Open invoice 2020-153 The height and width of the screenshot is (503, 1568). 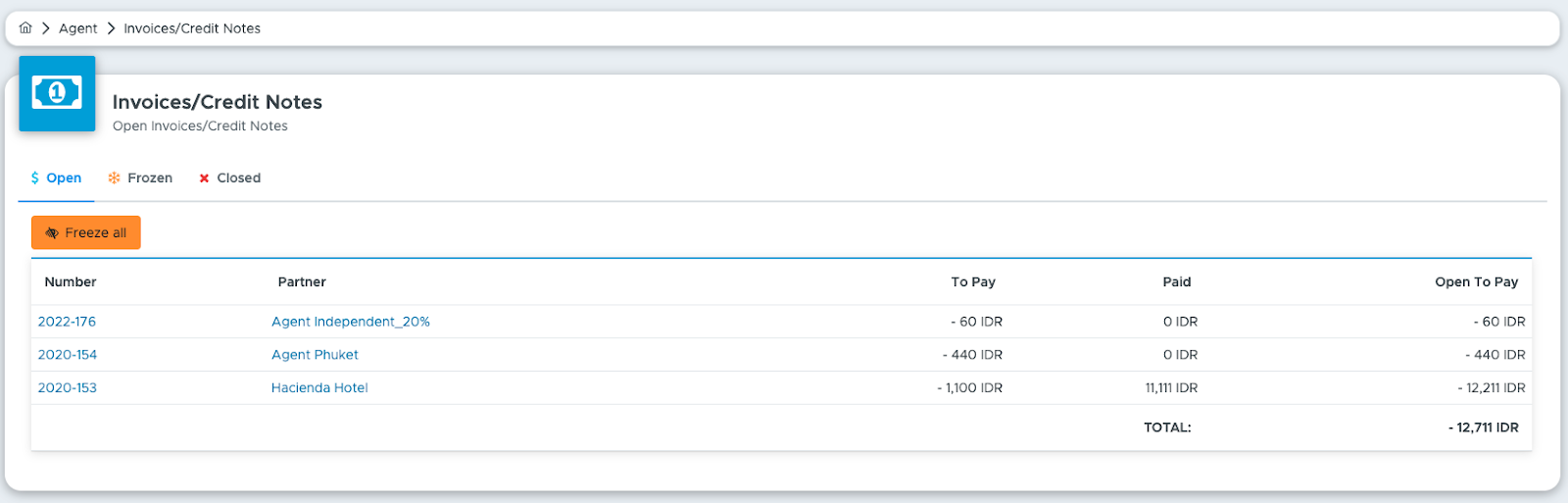pos(68,388)
